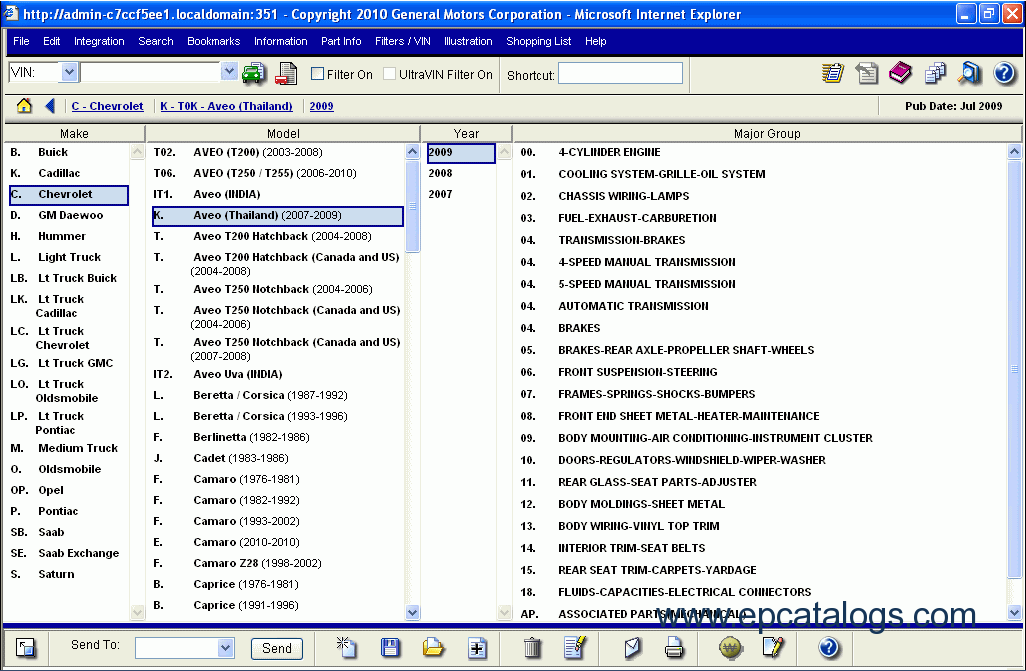Click the gold currency coin icon
The width and height of the screenshot is (1026, 671).
(x=730, y=648)
